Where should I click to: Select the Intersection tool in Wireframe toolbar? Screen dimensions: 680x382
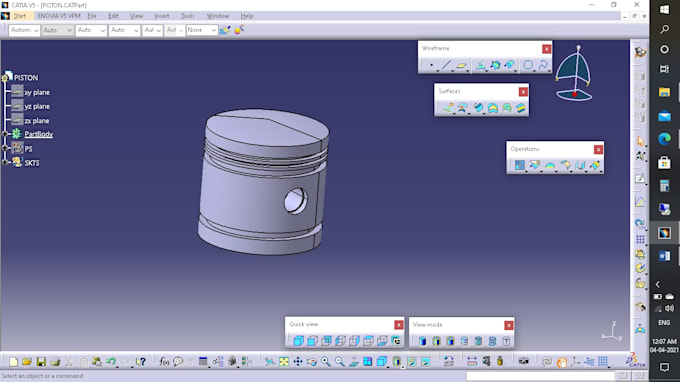(x=495, y=65)
